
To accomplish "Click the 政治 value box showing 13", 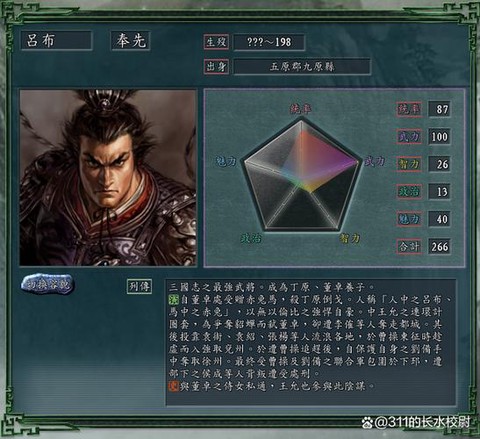I will click(x=439, y=191).
